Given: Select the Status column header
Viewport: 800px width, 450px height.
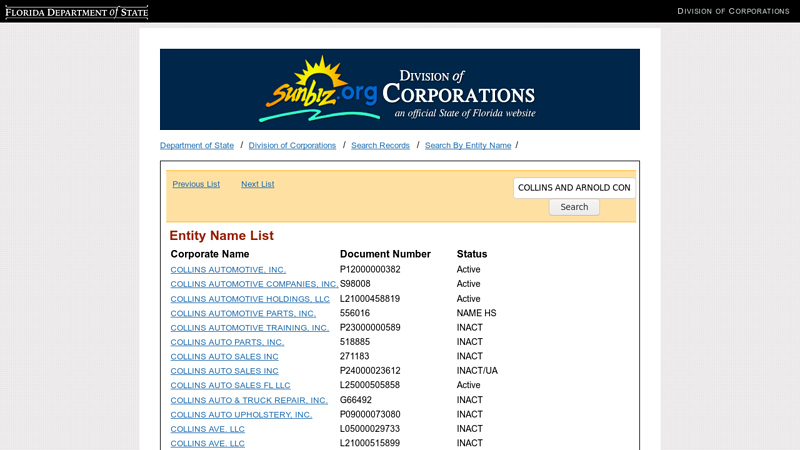Looking at the screenshot, I should pos(472,254).
